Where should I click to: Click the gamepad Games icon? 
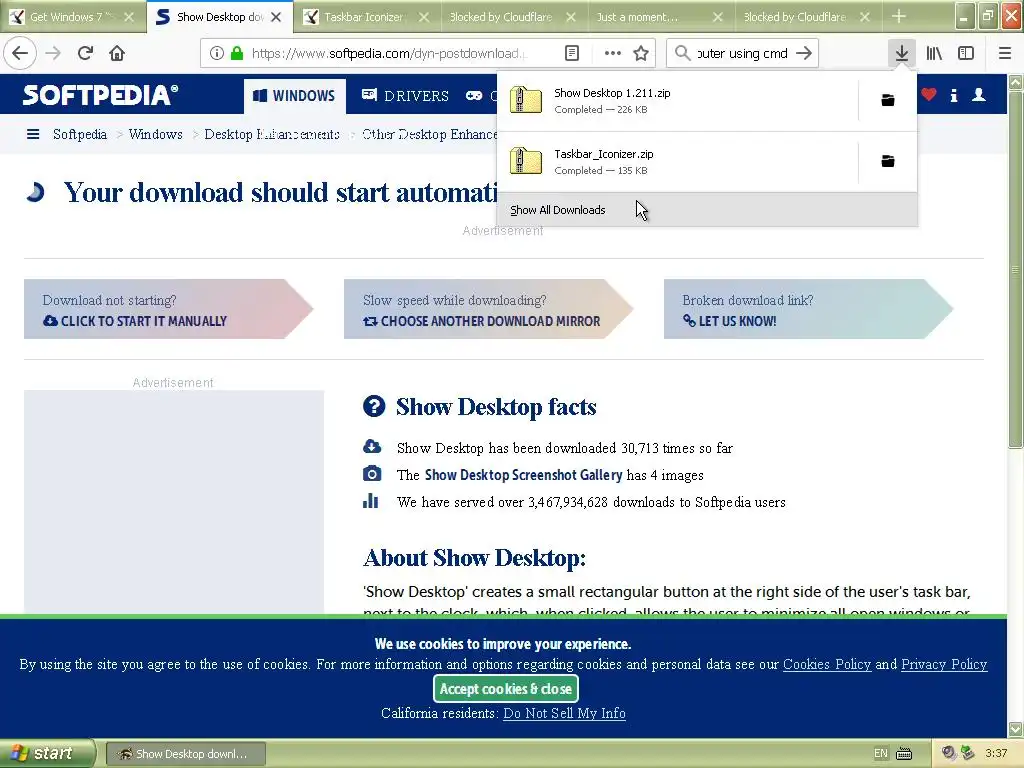474,96
